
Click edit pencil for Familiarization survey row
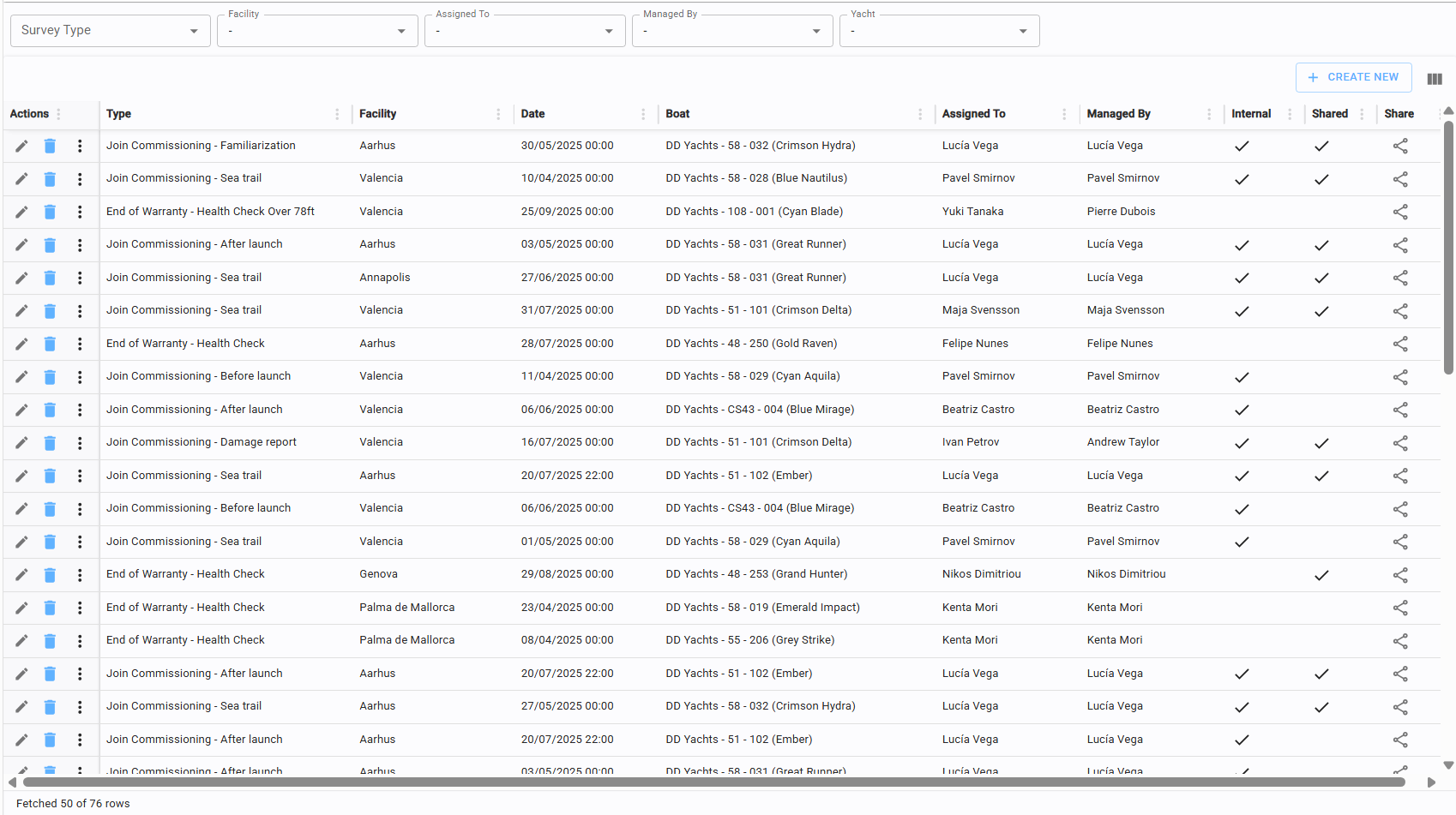[x=21, y=146]
